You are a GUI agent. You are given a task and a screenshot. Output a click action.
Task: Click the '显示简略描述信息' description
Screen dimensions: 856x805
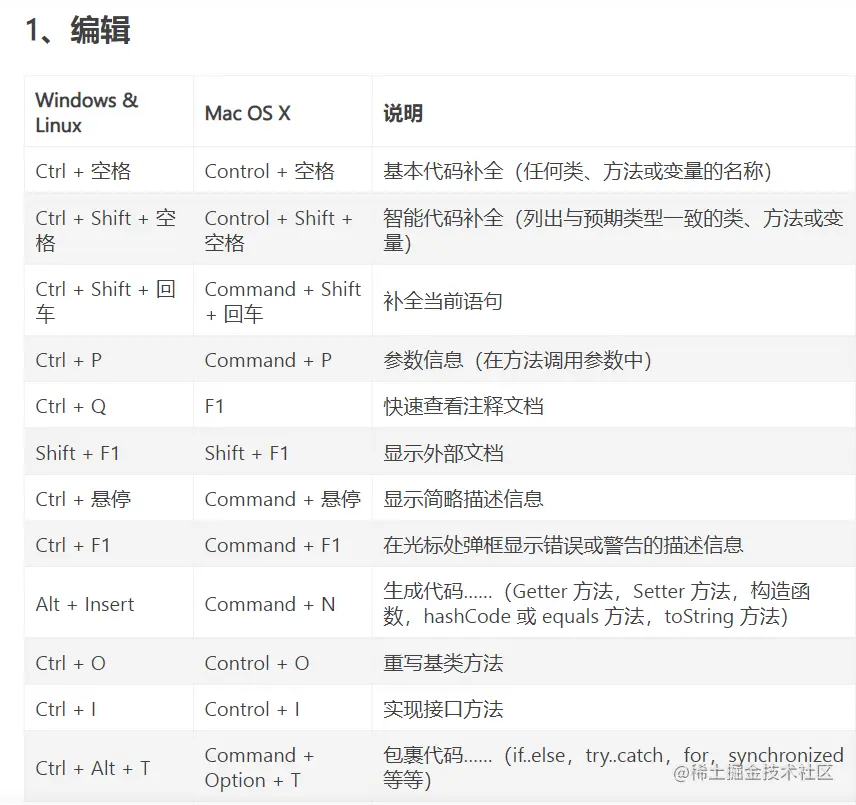tap(463, 499)
